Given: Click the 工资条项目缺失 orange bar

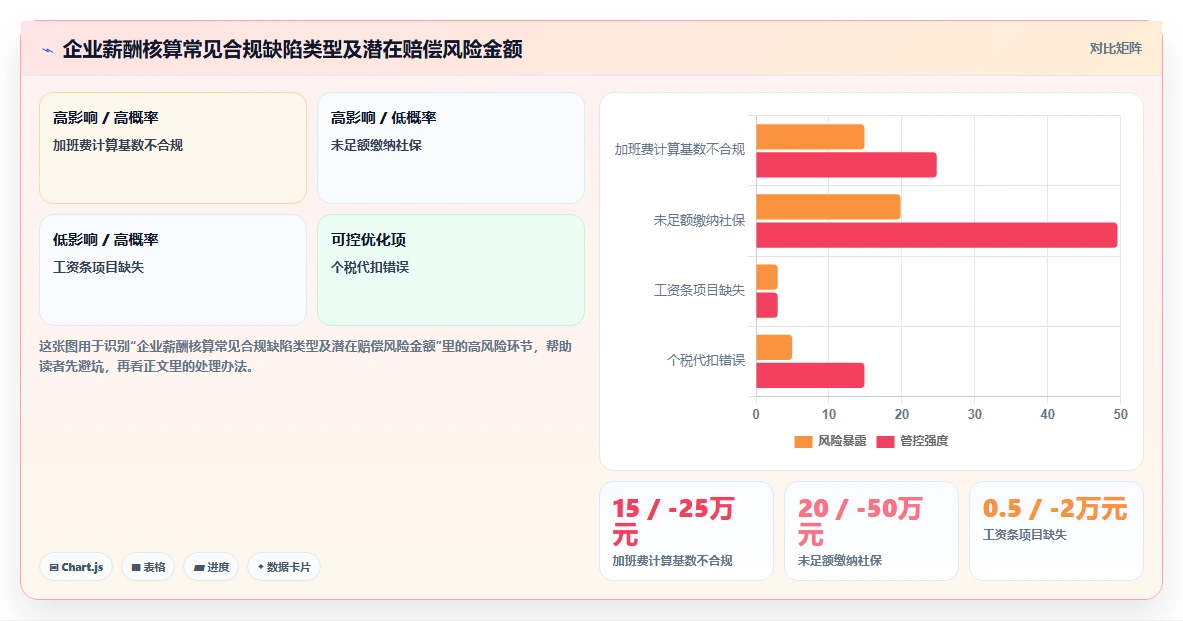Looking at the screenshot, I should (767, 277).
